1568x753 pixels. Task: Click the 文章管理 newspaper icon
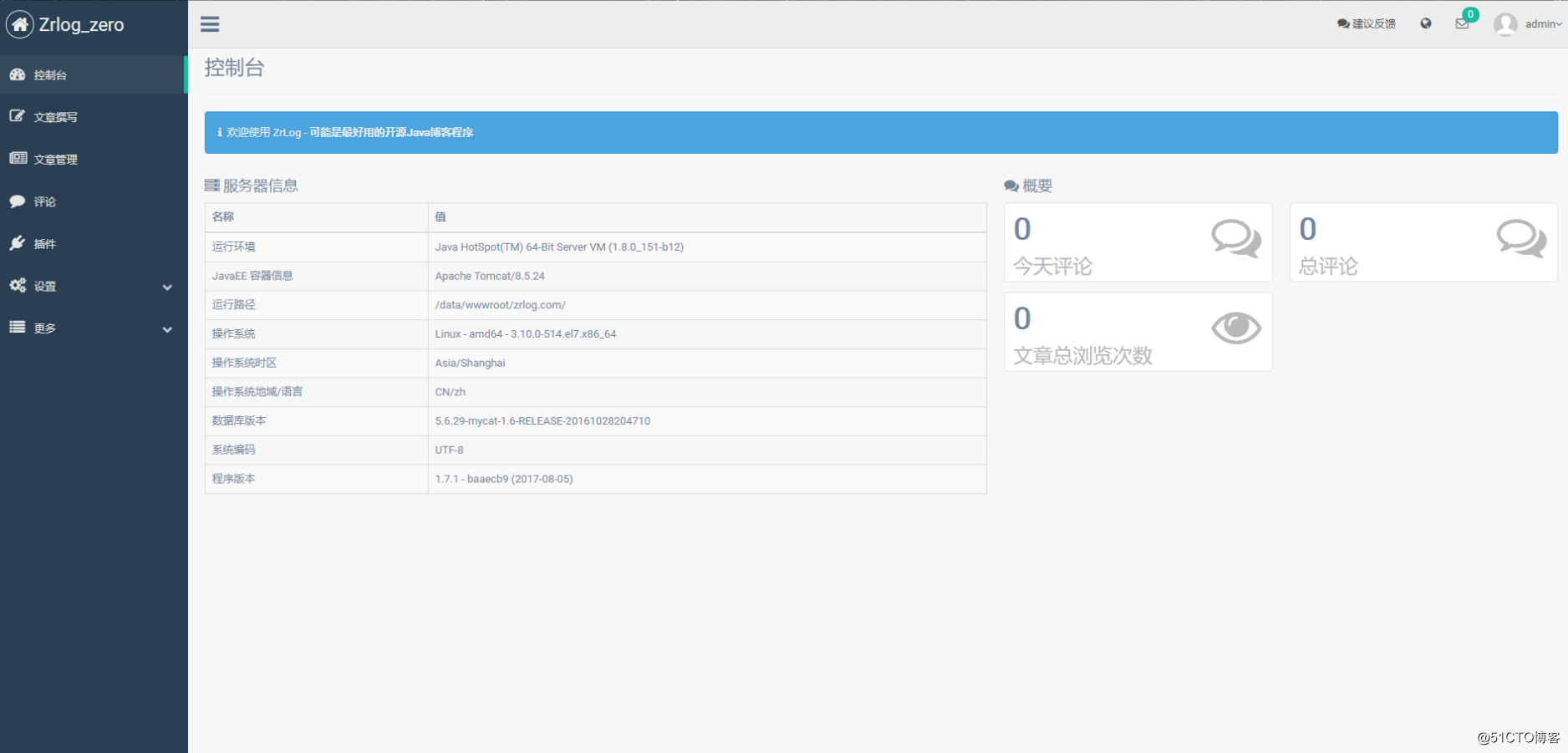18,158
